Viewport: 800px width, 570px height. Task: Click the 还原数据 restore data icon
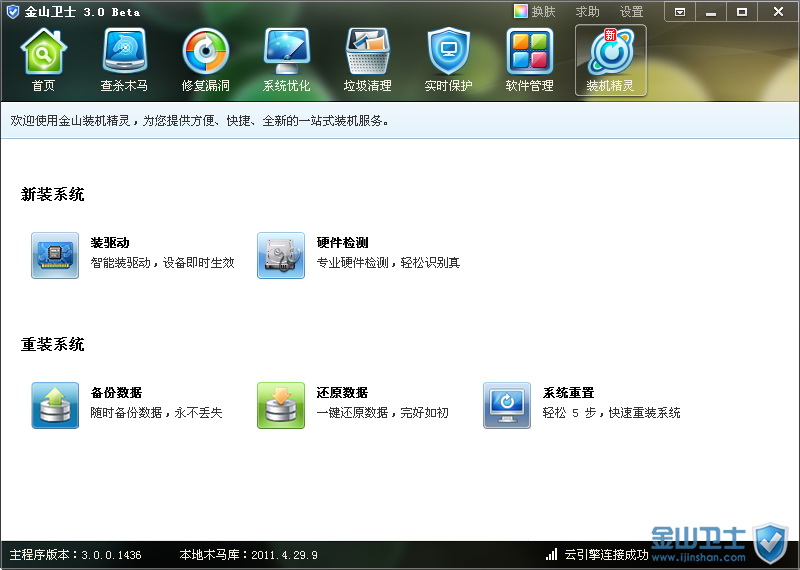281,405
